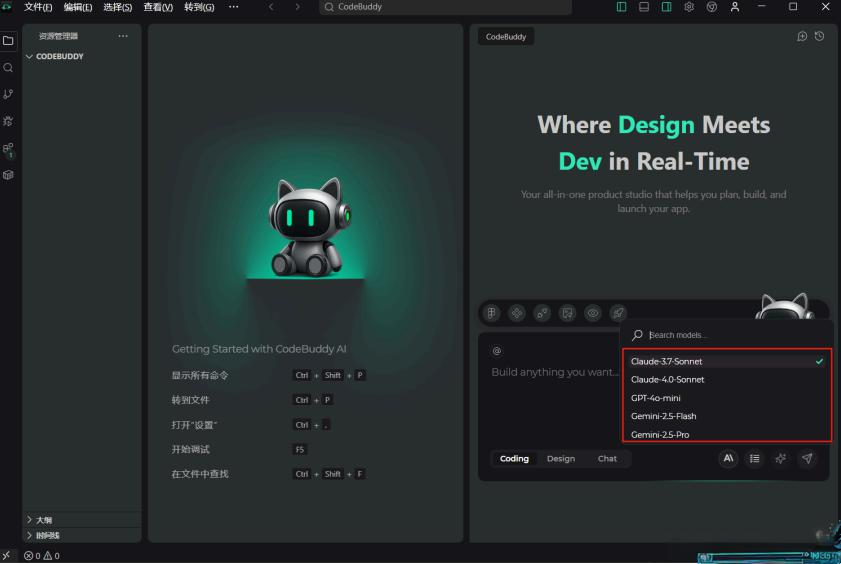Choose the Gemini-2.5-Flash model

(x=664, y=416)
